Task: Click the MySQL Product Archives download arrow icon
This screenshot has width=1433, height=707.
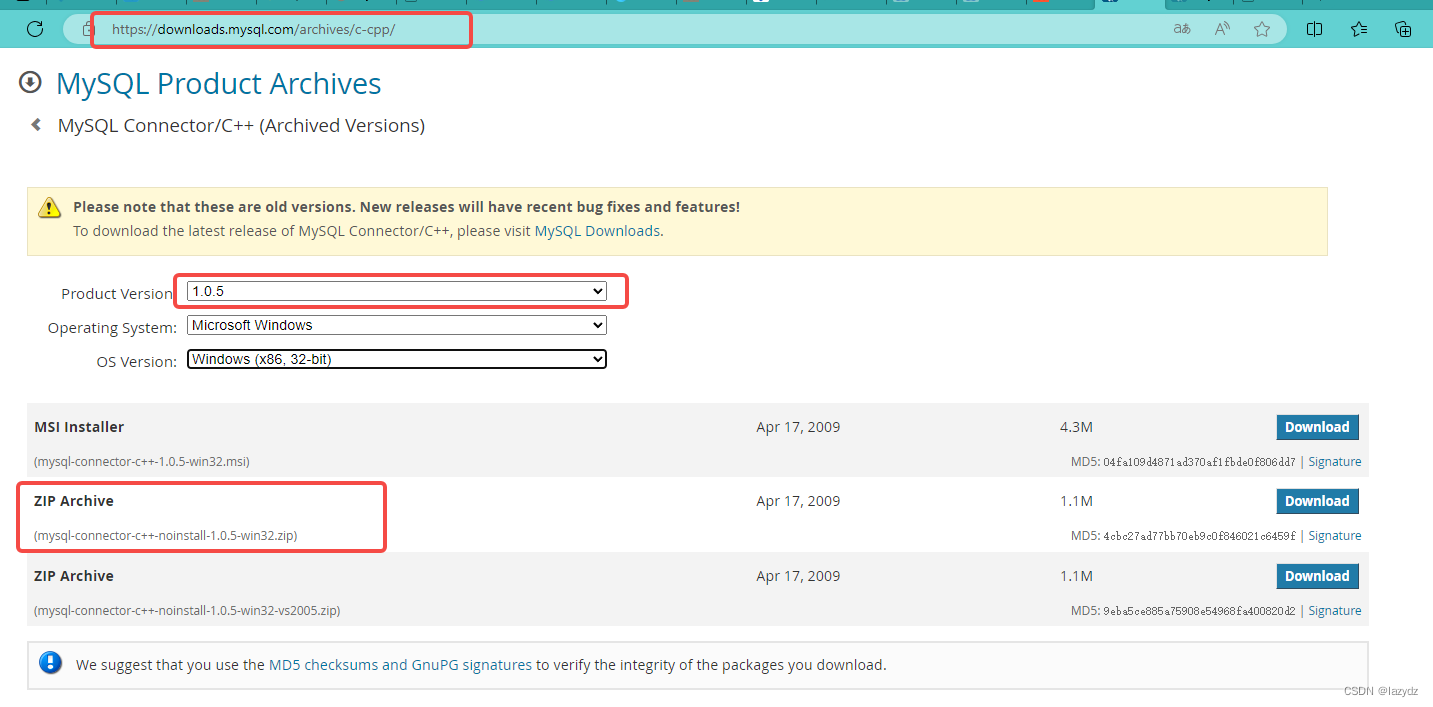Action: (29, 82)
